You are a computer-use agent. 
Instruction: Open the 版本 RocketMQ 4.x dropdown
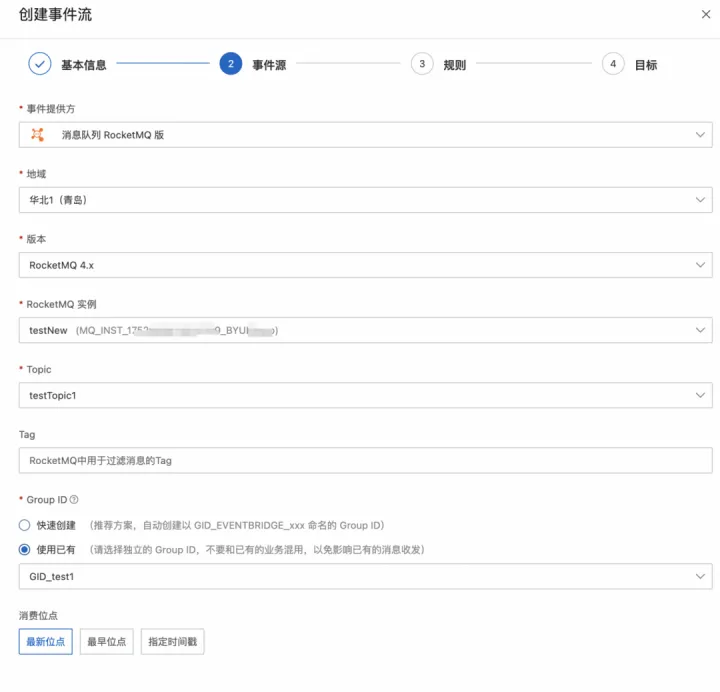tap(366, 265)
